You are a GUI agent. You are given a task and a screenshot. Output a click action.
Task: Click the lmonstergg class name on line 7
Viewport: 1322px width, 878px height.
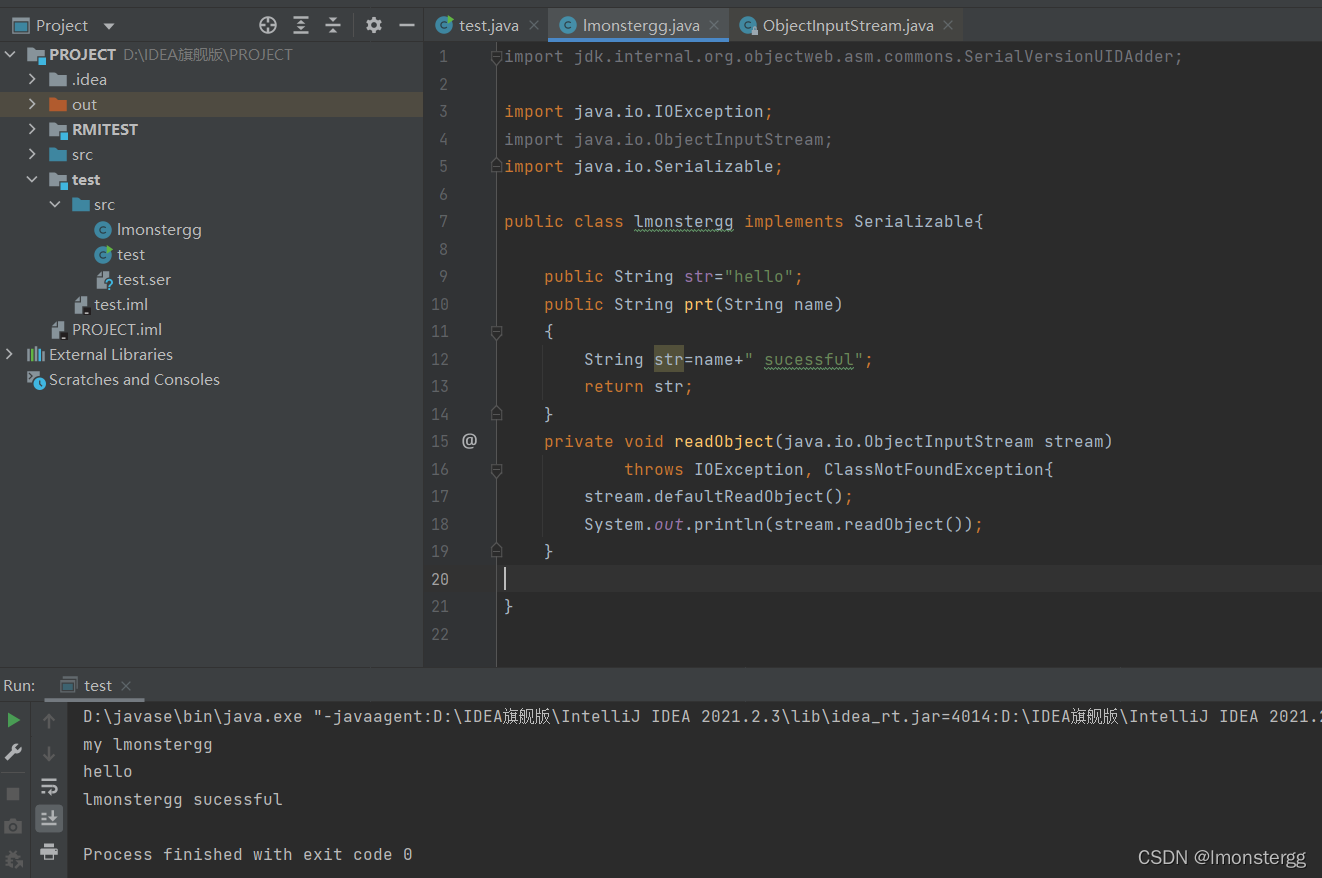pyautogui.click(x=684, y=221)
